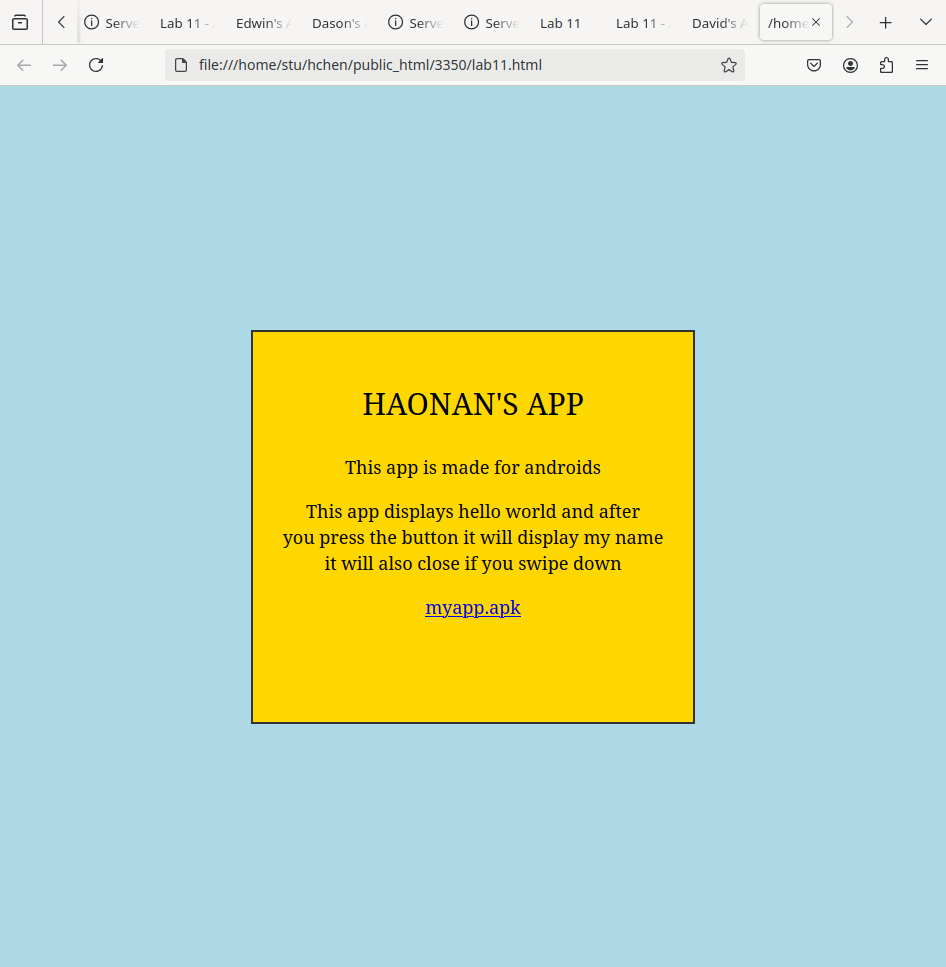The height and width of the screenshot is (967, 946).
Task: Switch to the Edwin's tab
Action: pyautogui.click(x=263, y=23)
